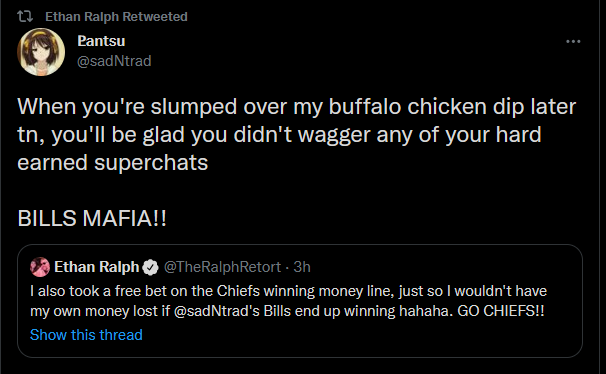Click the "earned superchats" line of the tweet
This screenshot has width=606, height=374.
pos(113,163)
